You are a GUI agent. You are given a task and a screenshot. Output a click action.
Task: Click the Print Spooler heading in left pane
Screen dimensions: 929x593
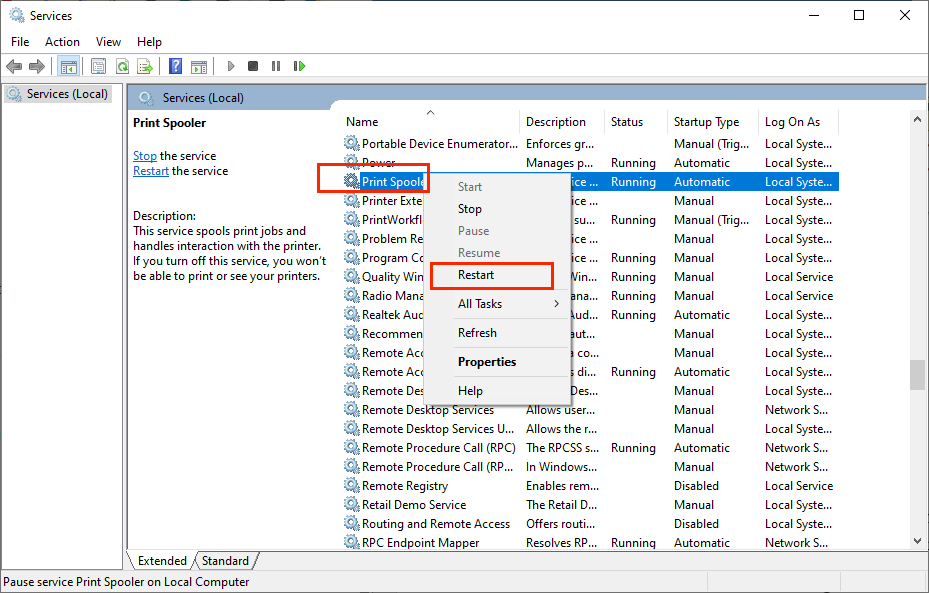(x=169, y=123)
